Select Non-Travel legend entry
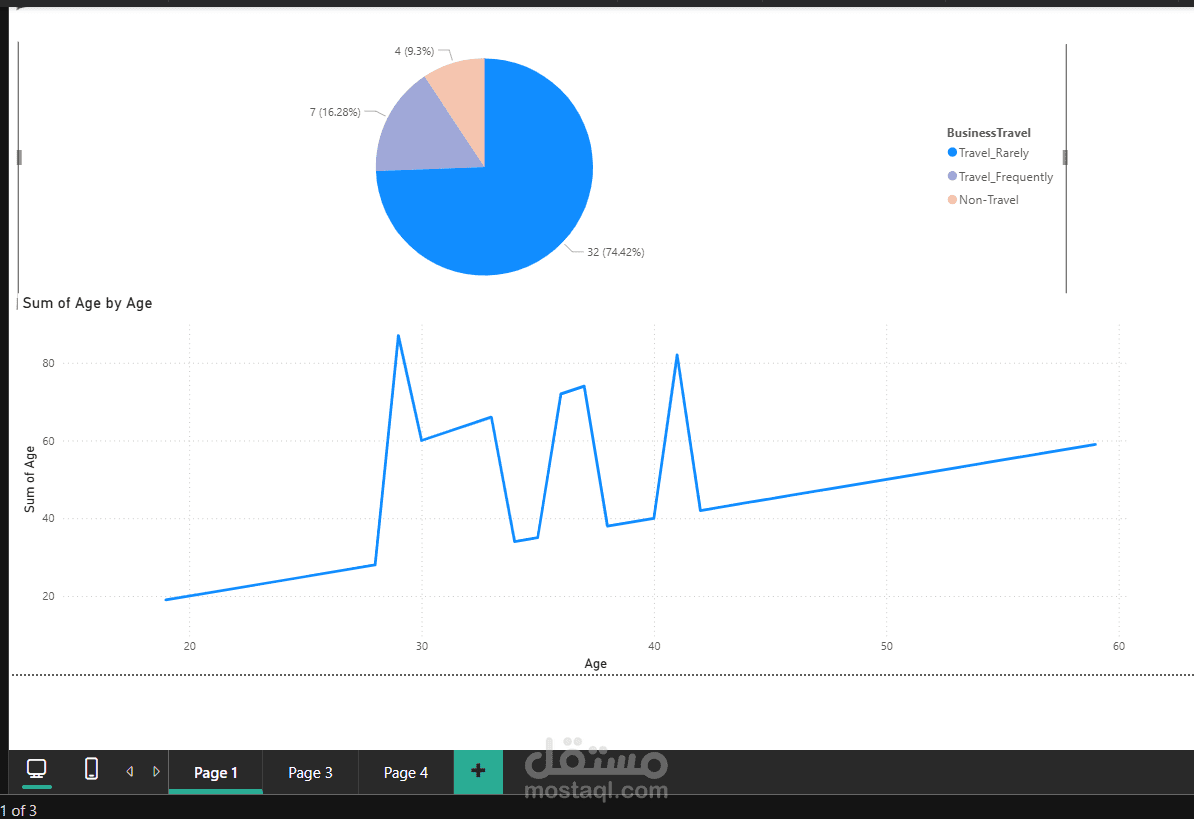 pos(982,199)
